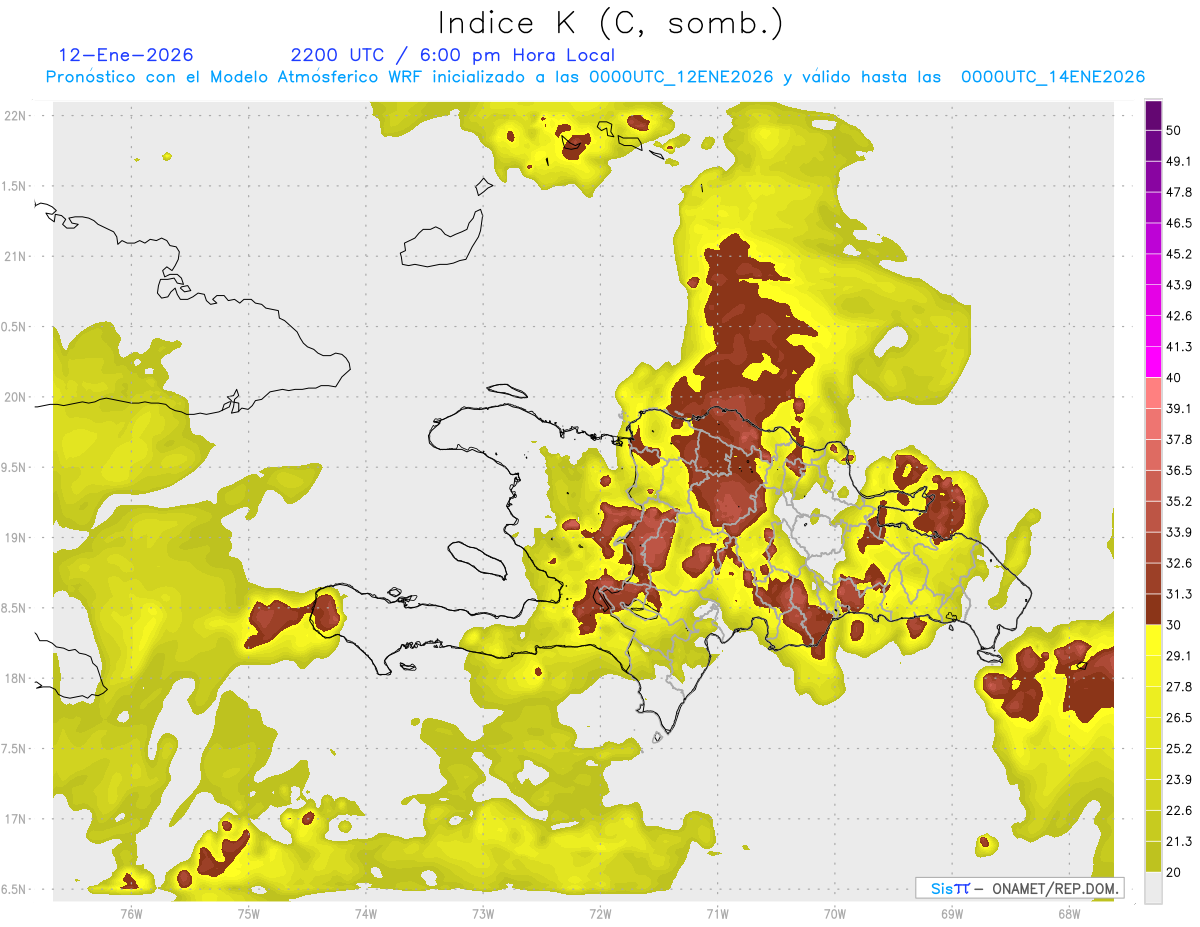Click the '73W' longitude label
1200x927 pixels.
[483, 914]
